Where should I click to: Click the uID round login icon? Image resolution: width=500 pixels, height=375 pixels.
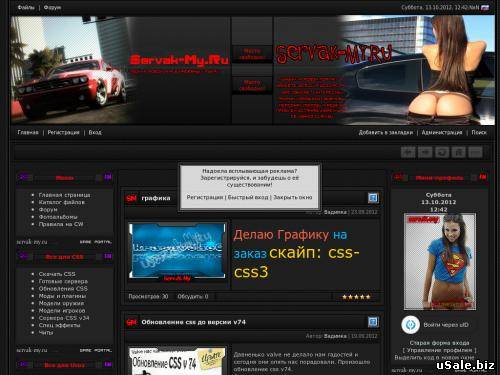click(410, 325)
